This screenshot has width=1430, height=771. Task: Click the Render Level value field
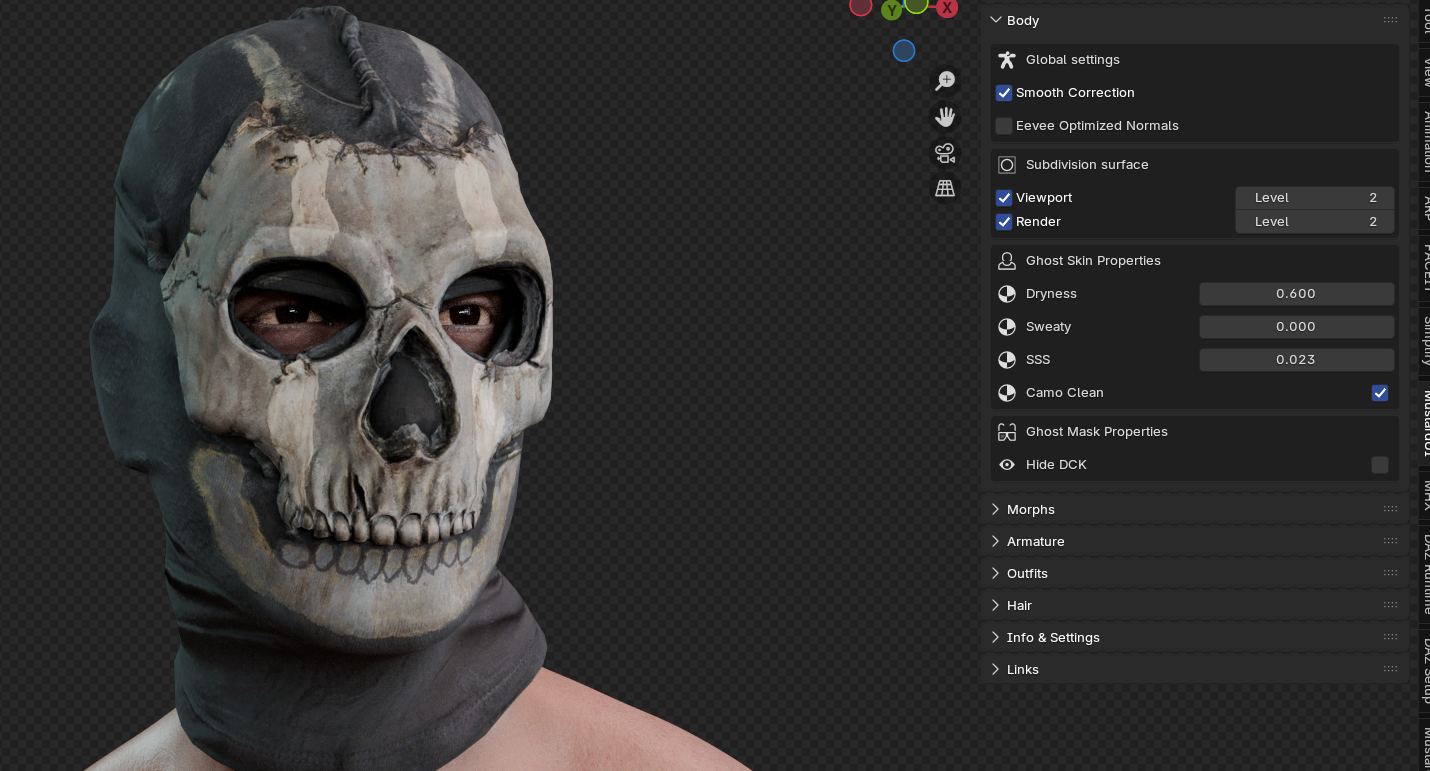point(1314,222)
